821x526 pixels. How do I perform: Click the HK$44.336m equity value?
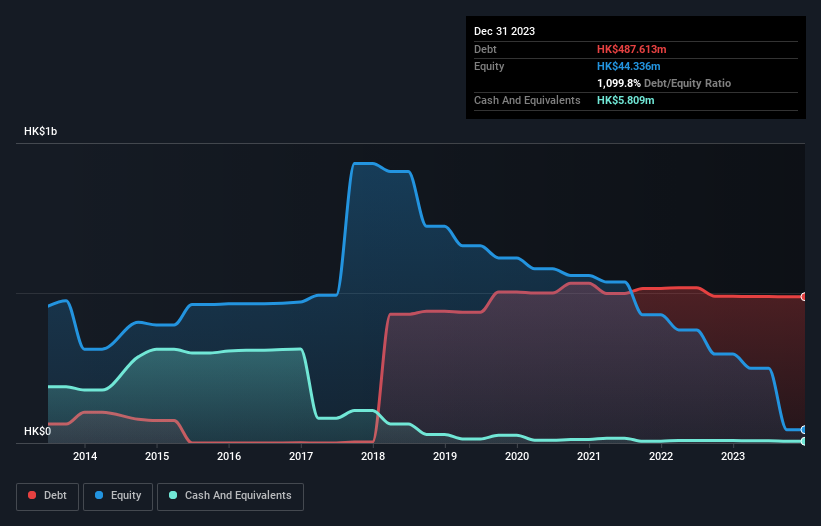click(x=628, y=66)
